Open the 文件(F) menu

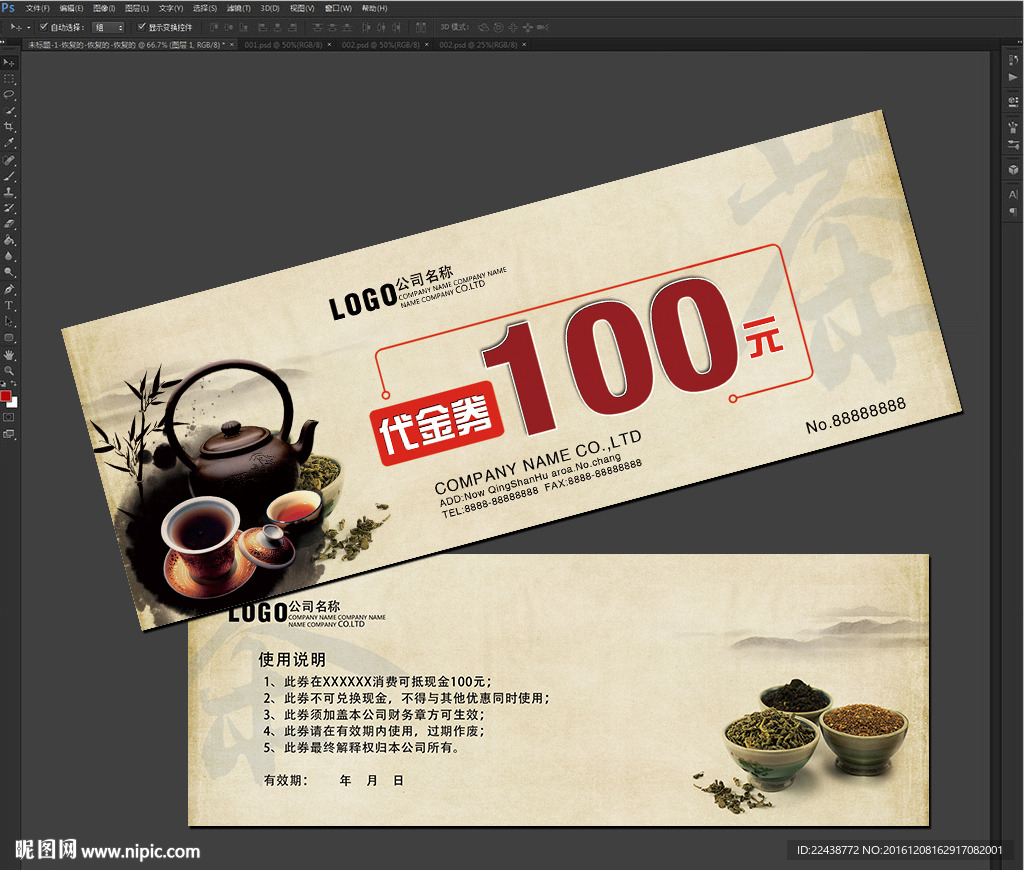pyautogui.click(x=38, y=8)
